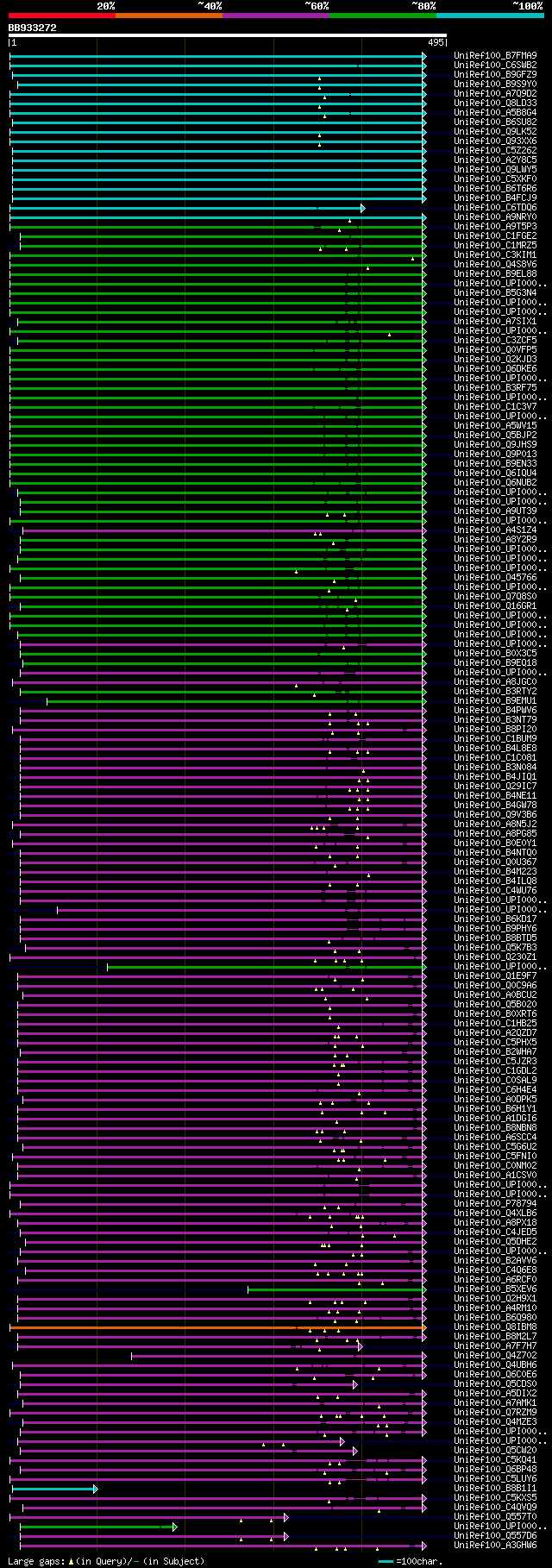
Task: Select the UniRef100_A9UT39 label
Action: [x=495, y=511]
